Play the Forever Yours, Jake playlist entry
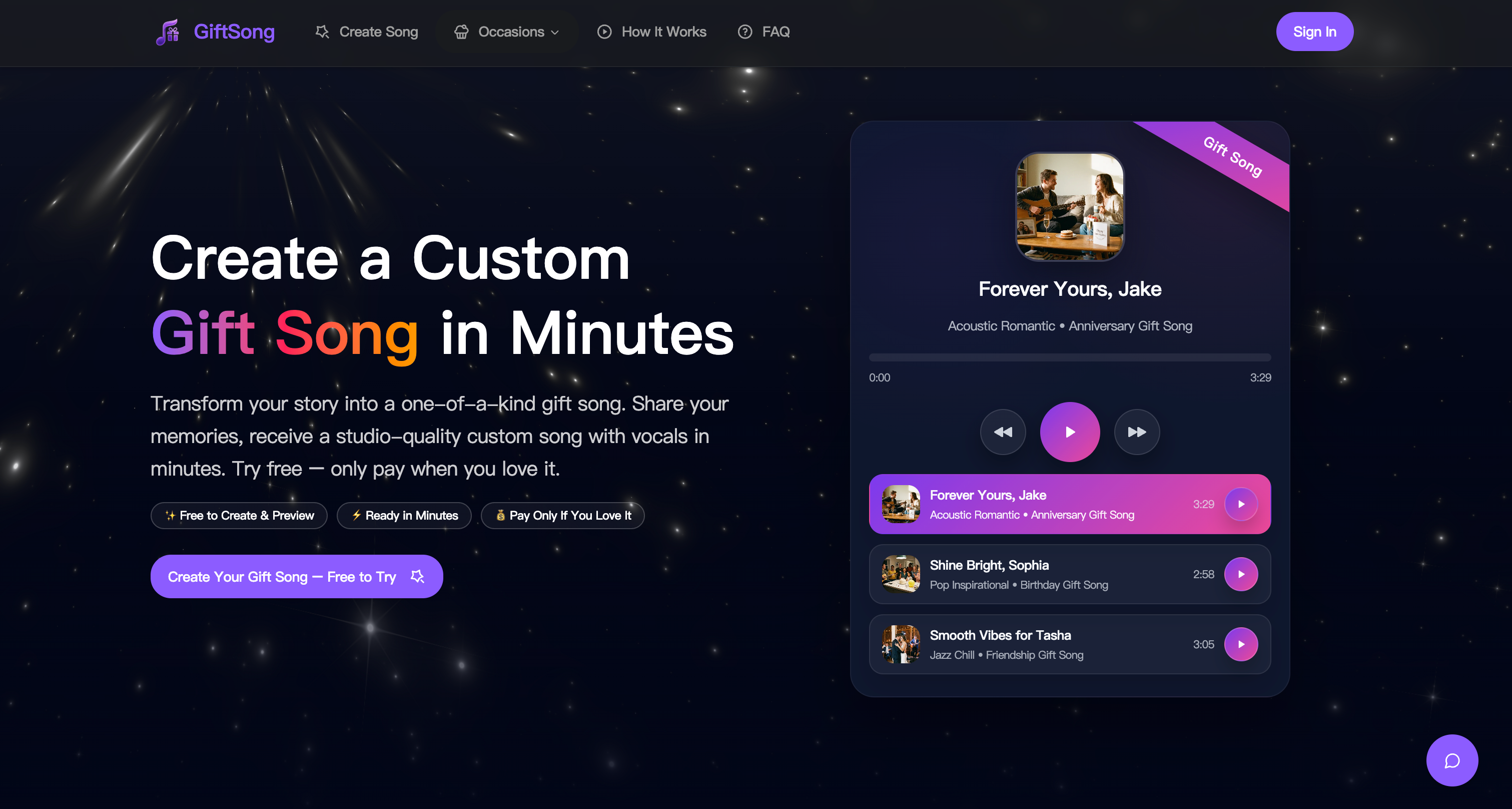Viewport: 1512px width, 809px height. pyautogui.click(x=1241, y=504)
